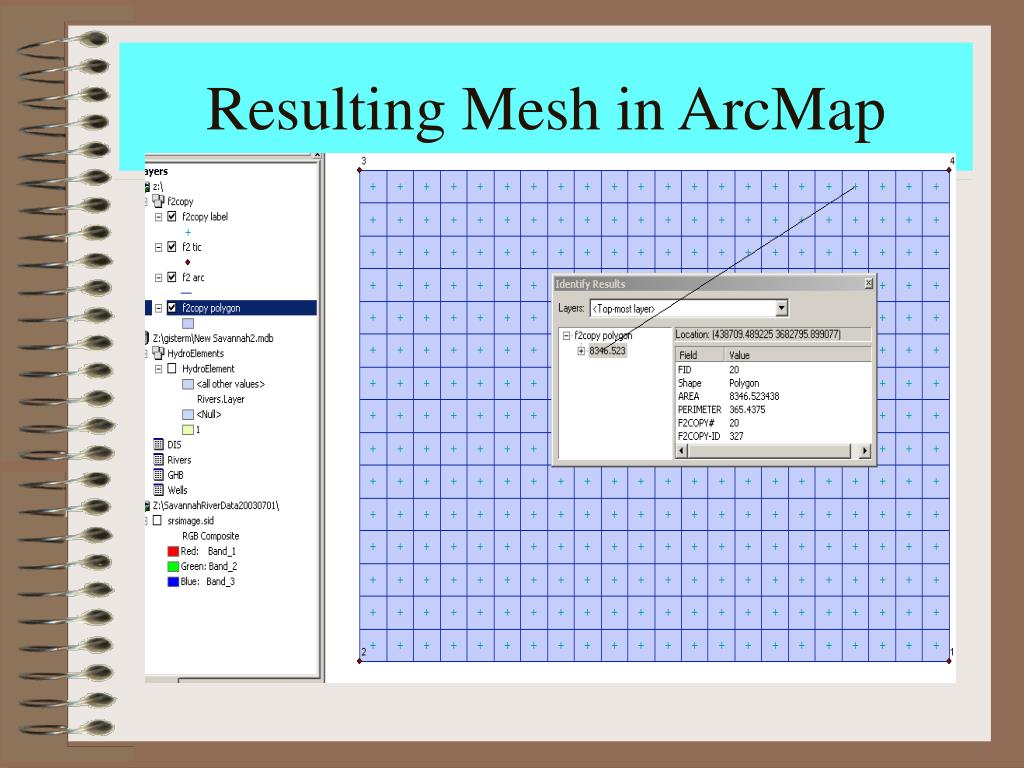Collapse the f2 tic legend
This screenshot has width=1024, height=768.
[158, 248]
